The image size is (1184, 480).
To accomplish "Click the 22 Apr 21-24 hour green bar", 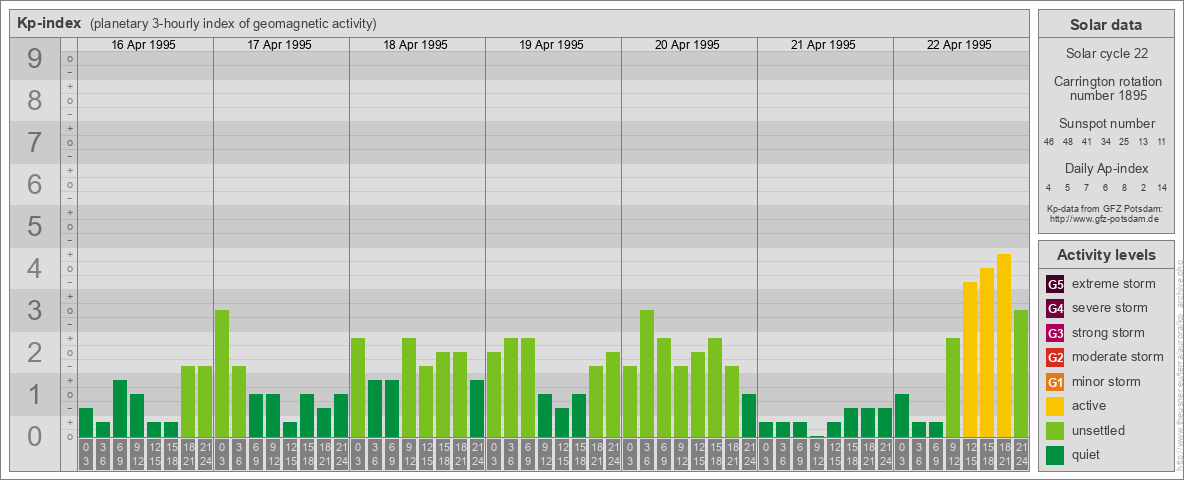I will [x=1021, y=373].
